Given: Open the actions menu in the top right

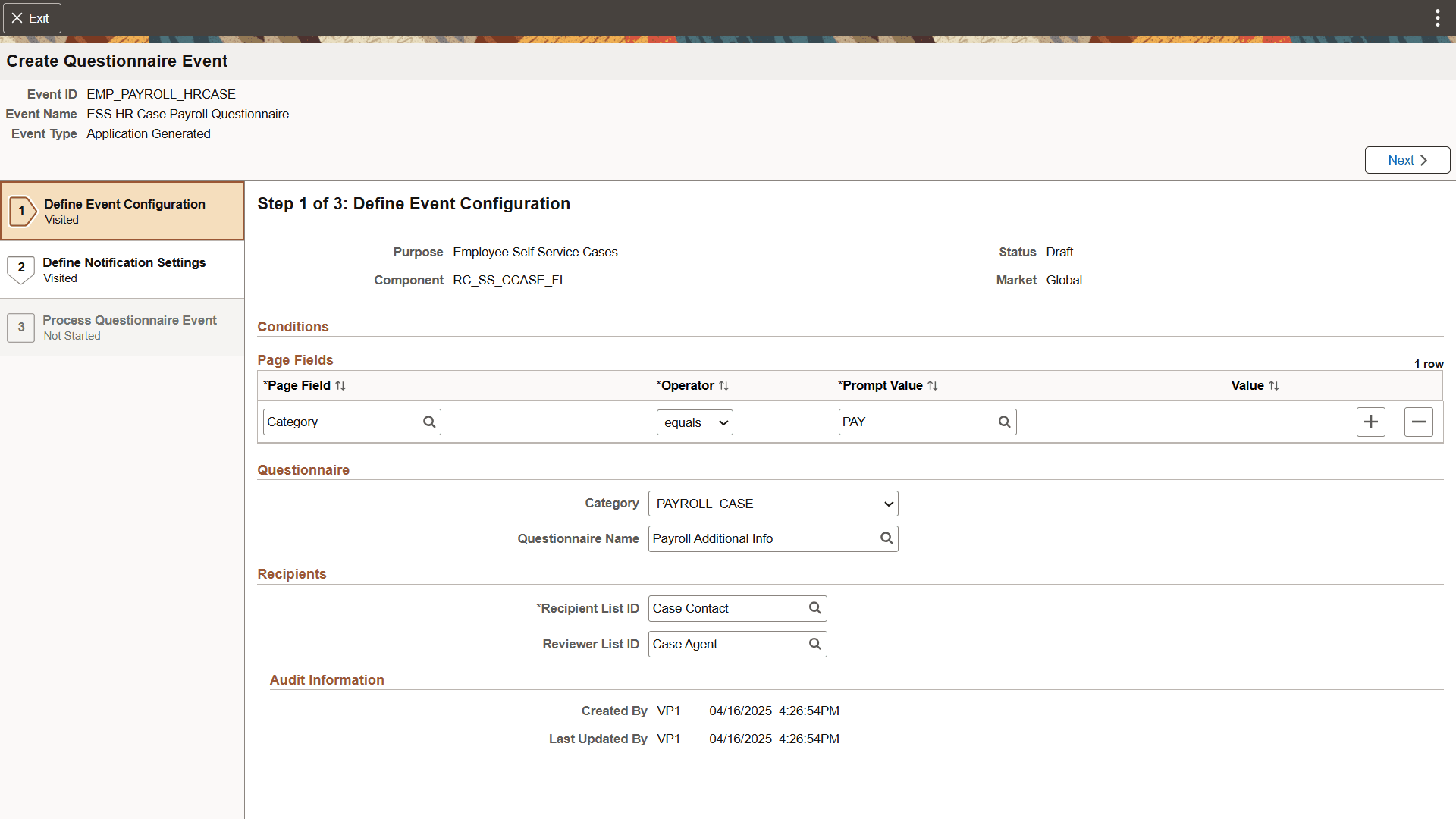Looking at the screenshot, I should [1437, 17].
